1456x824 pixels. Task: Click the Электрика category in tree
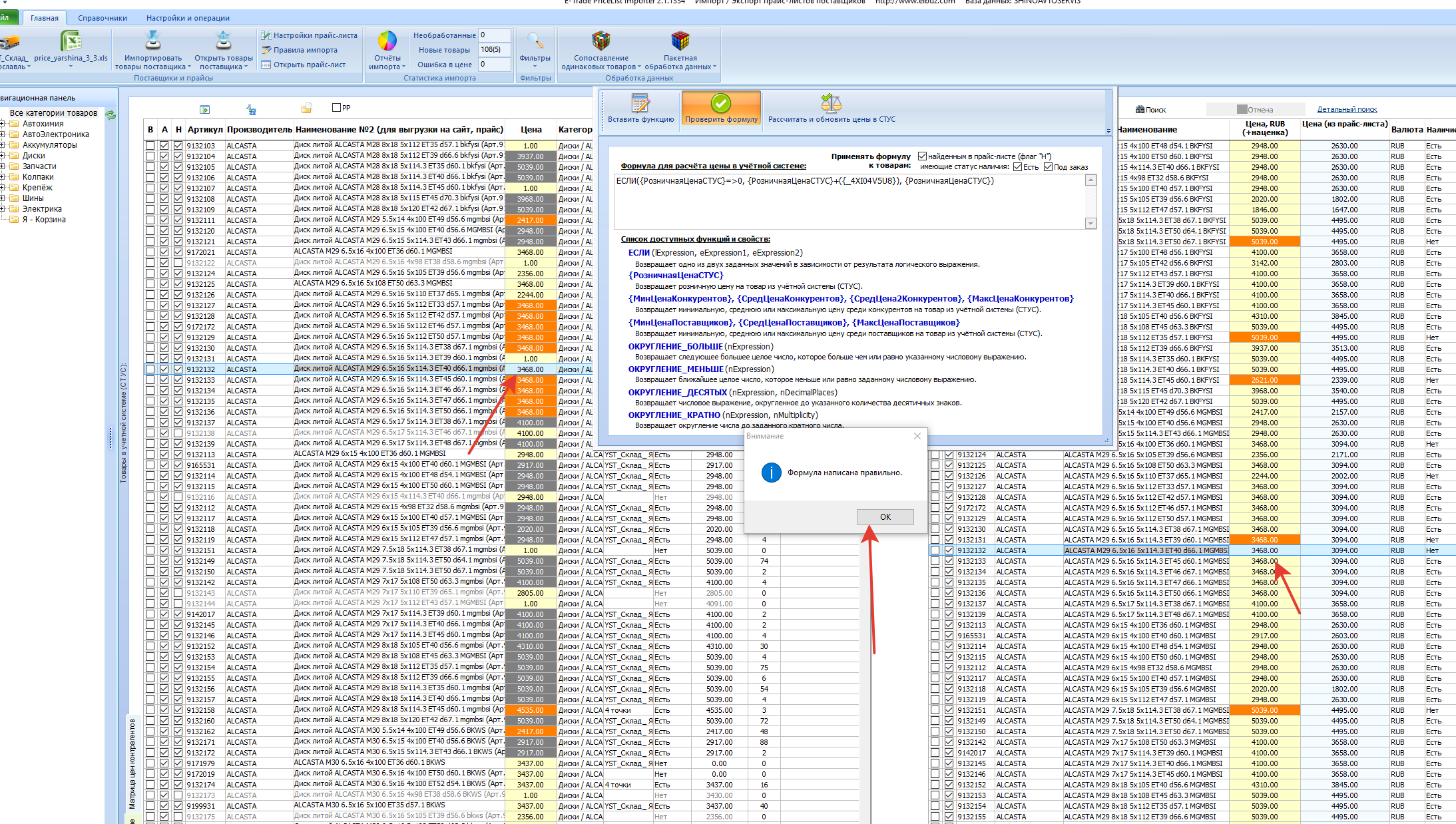42,209
